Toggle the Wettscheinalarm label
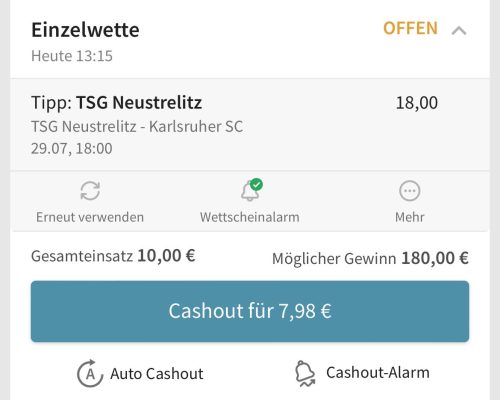Screen dimensions: 500x400 click(x=250, y=217)
